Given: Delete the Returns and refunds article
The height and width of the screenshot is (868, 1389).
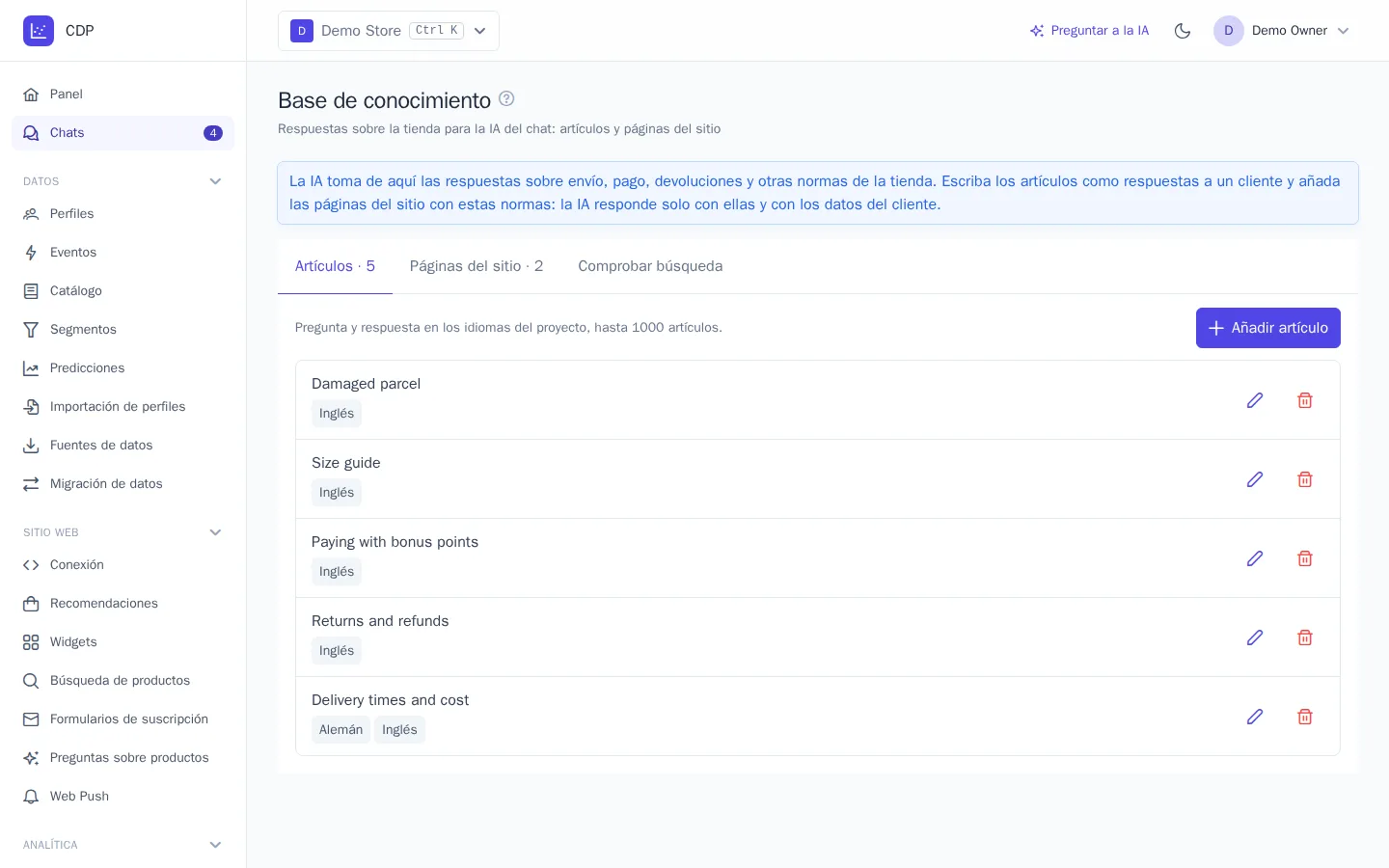Looking at the screenshot, I should (x=1305, y=637).
